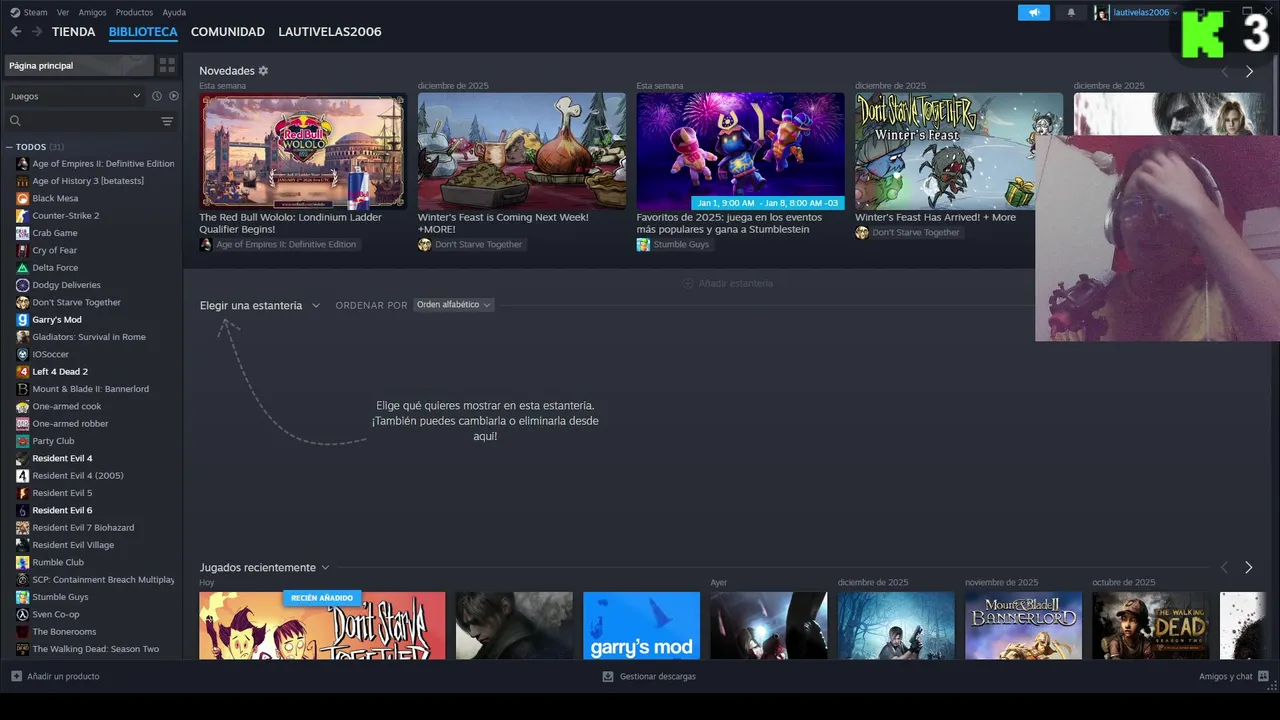Click the Steam logo menu
The width and height of the screenshot is (1280, 720).
point(15,12)
